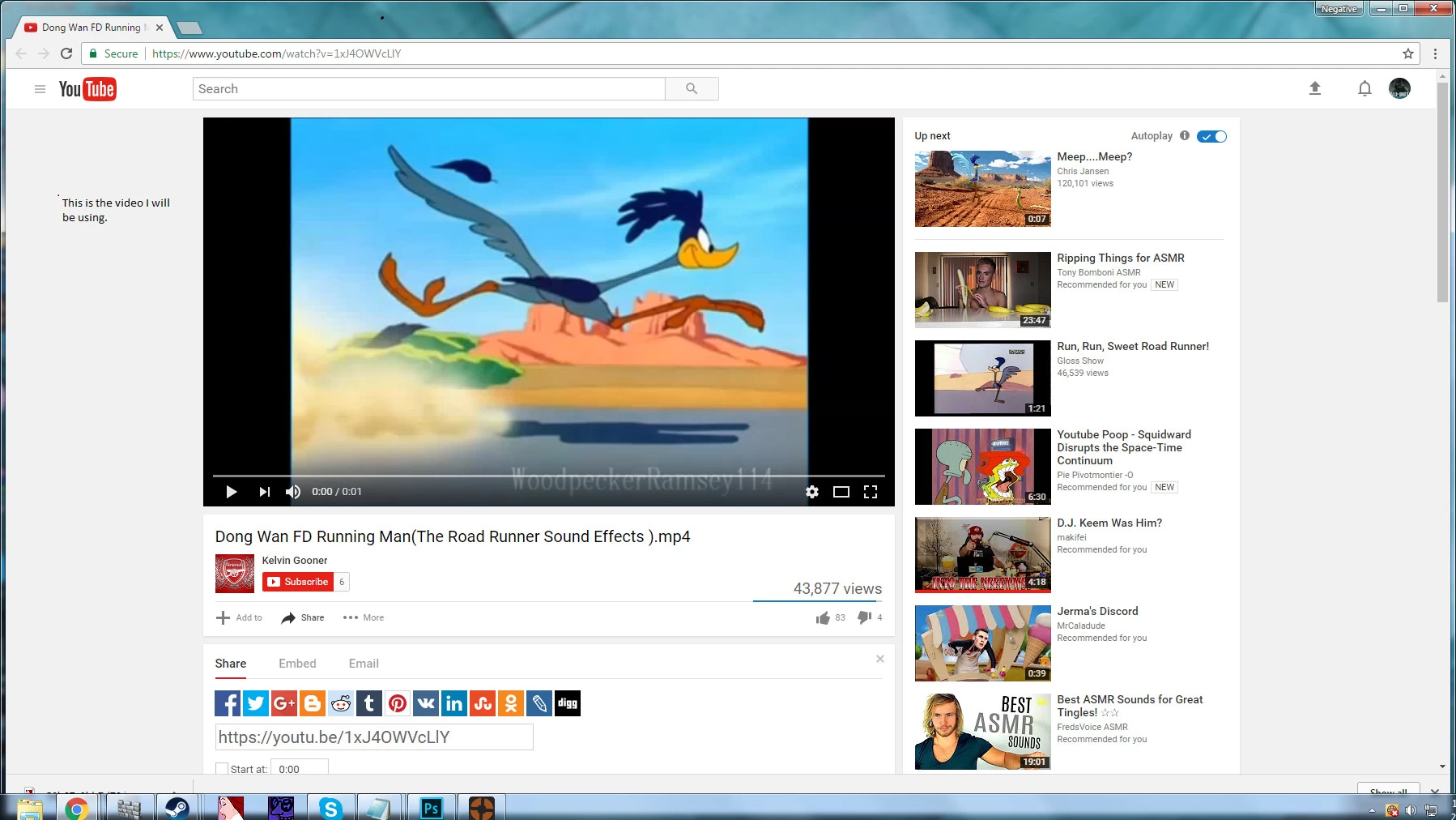Click the search magnifier button
Screen dimensions: 1456x820
pyautogui.click(x=692, y=89)
